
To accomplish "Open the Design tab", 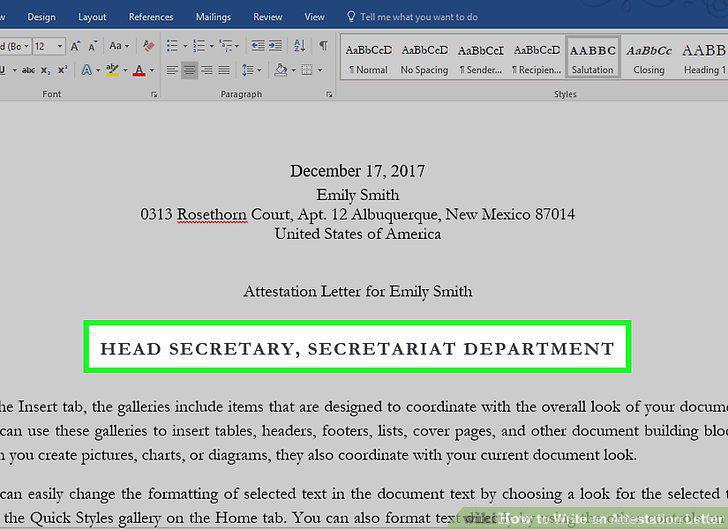I will (x=41, y=17).
